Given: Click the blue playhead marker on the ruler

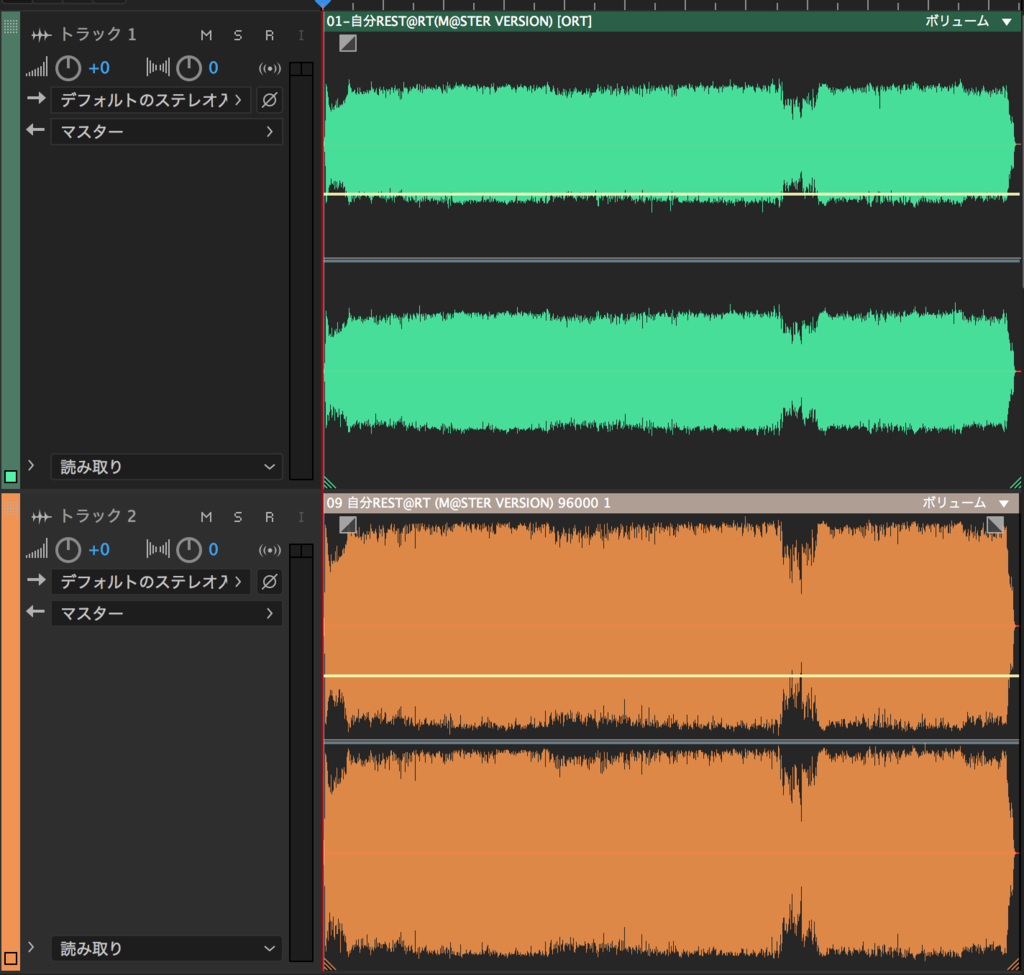Looking at the screenshot, I should click(323, 4).
